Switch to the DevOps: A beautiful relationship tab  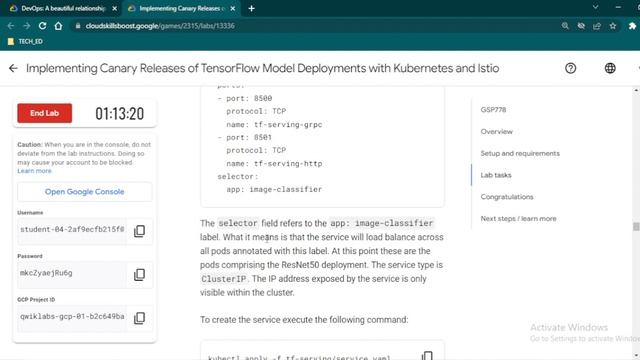click(63, 8)
